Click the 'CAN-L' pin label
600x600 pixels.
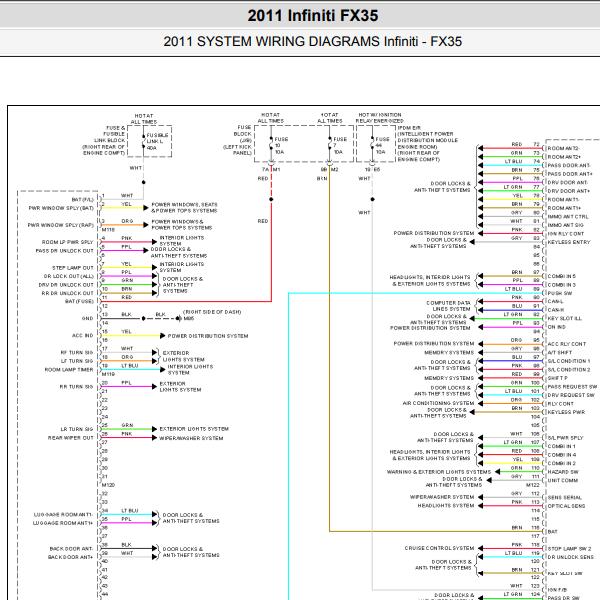(x=555, y=302)
